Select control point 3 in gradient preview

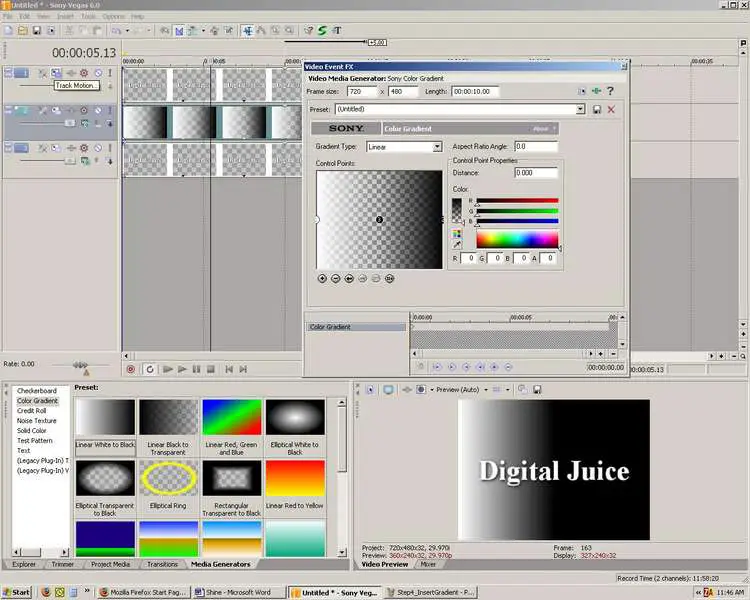379,220
